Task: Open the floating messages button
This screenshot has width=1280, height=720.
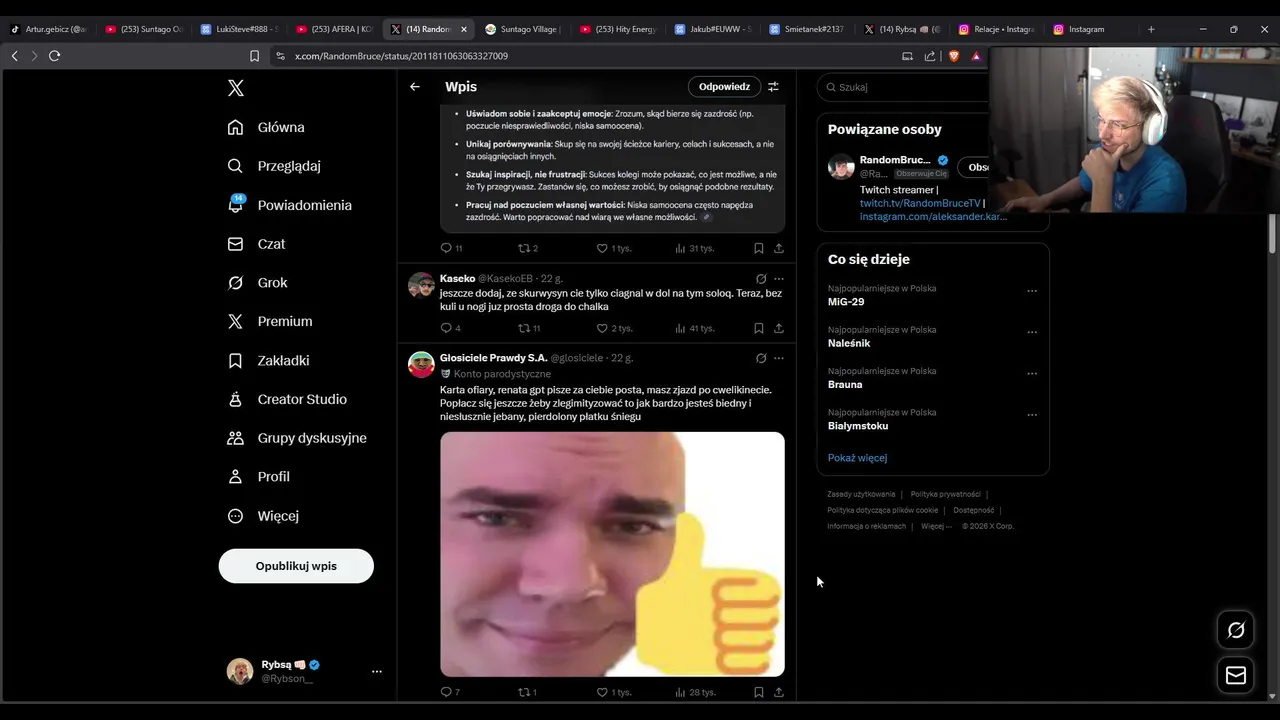Action: coord(1236,675)
